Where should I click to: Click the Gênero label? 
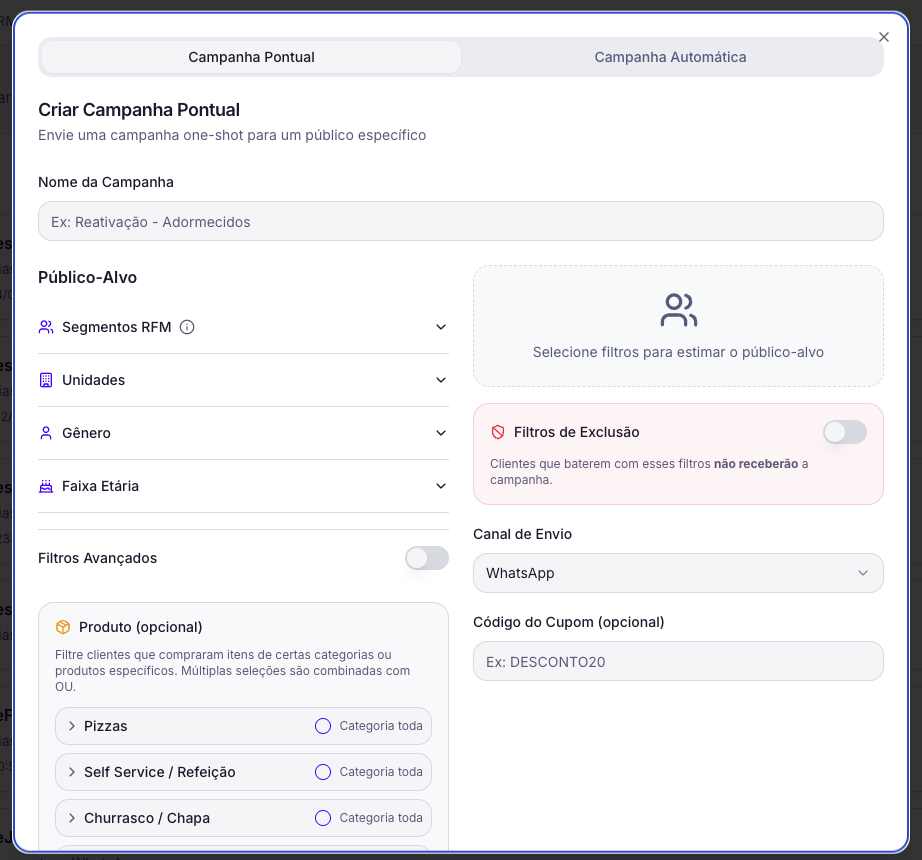pyautogui.click(x=86, y=433)
